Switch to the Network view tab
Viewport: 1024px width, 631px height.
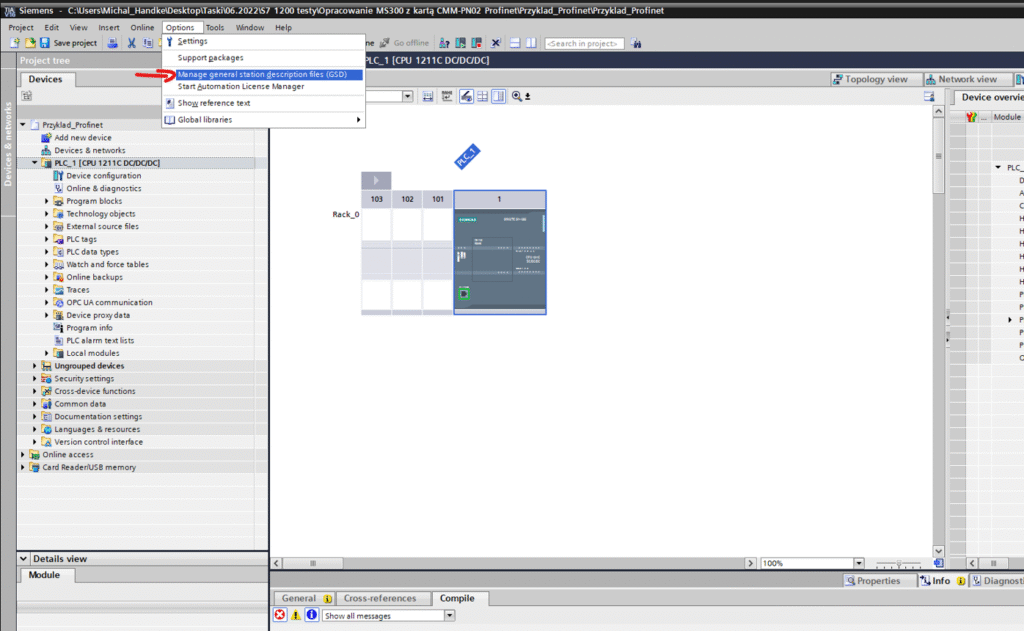coord(961,79)
